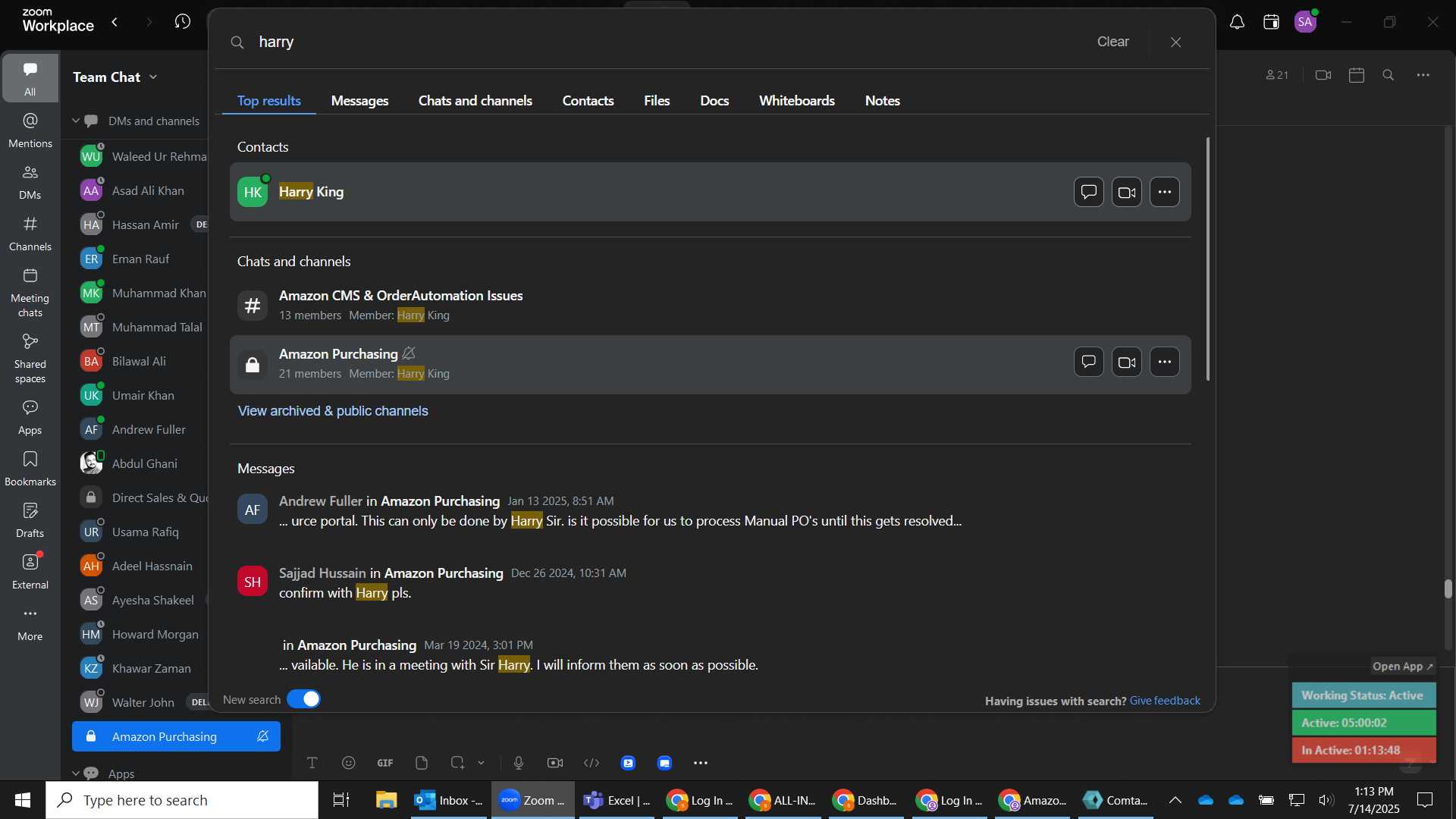The image size is (1456, 819).
Task: Click Open App button
Action: pos(1403,667)
